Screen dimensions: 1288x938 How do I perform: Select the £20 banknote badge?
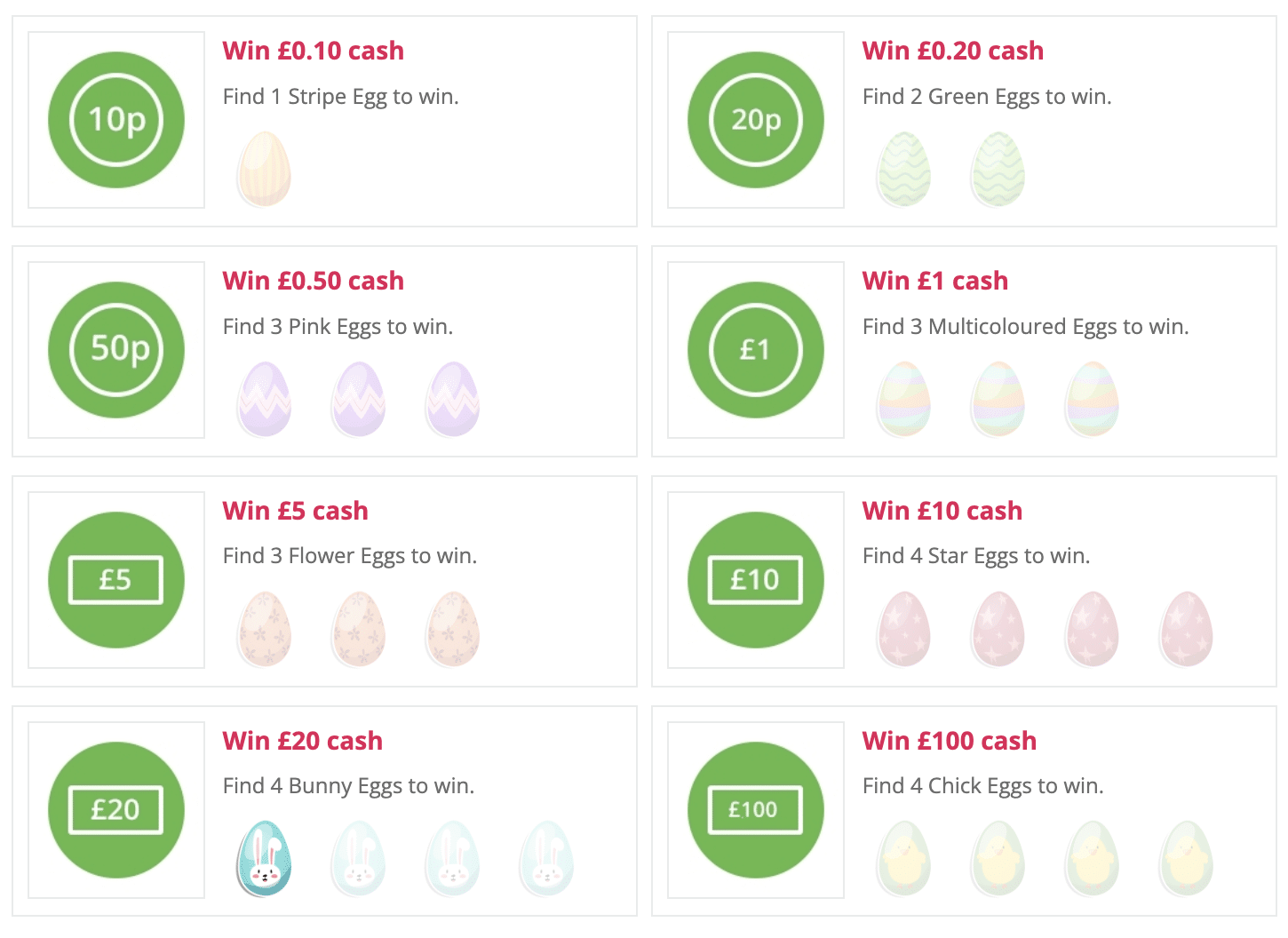pyautogui.click(x=116, y=810)
